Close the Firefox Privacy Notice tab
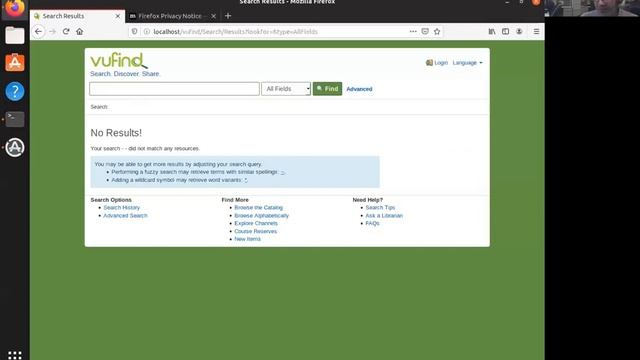Image resolution: width=640 pixels, height=360 pixels. [213, 16]
